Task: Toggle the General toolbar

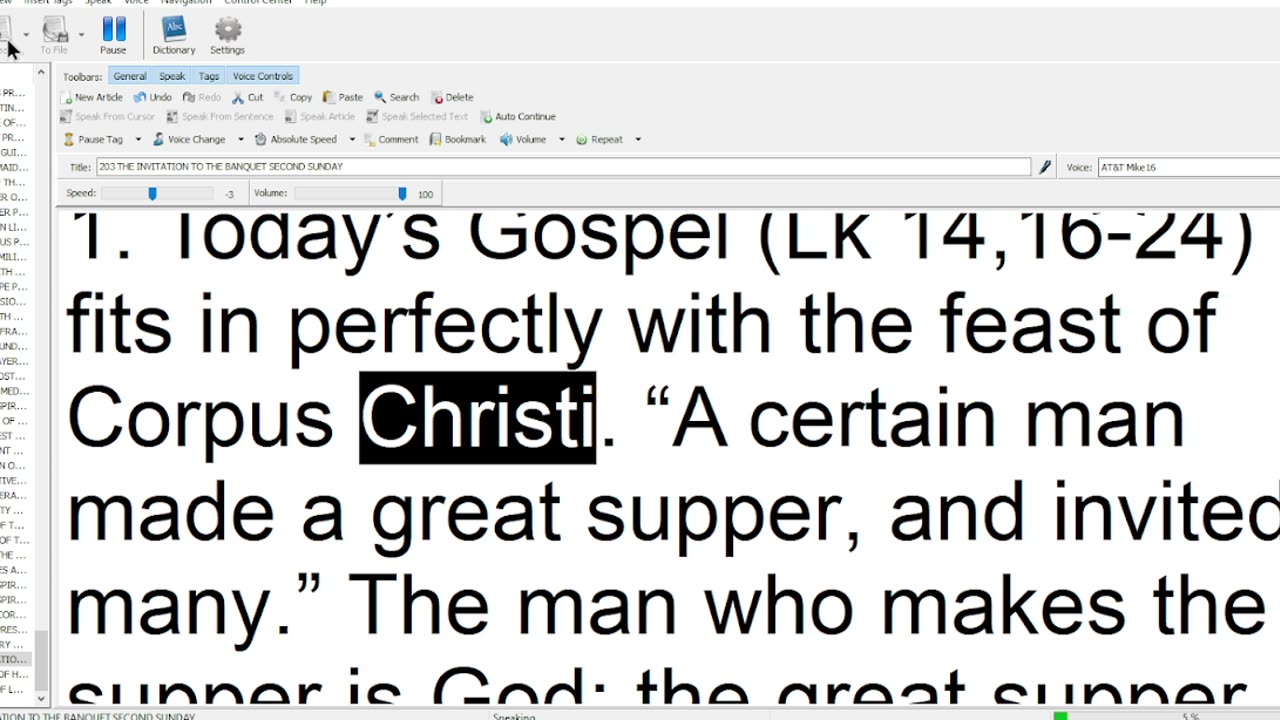Action: pos(129,76)
